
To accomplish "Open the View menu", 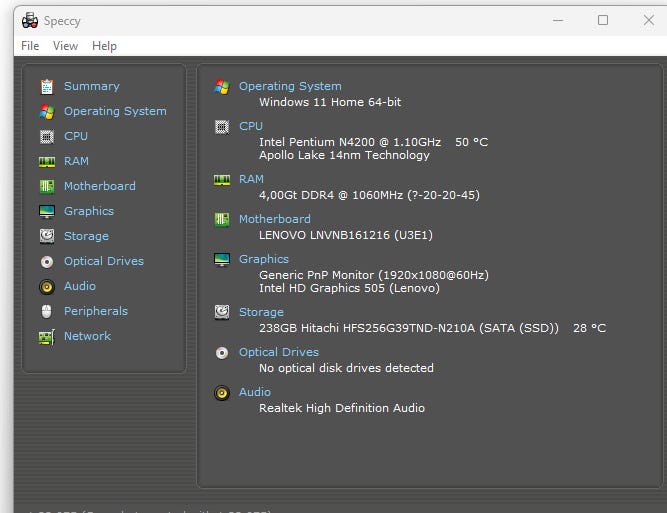I will [x=66, y=46].
